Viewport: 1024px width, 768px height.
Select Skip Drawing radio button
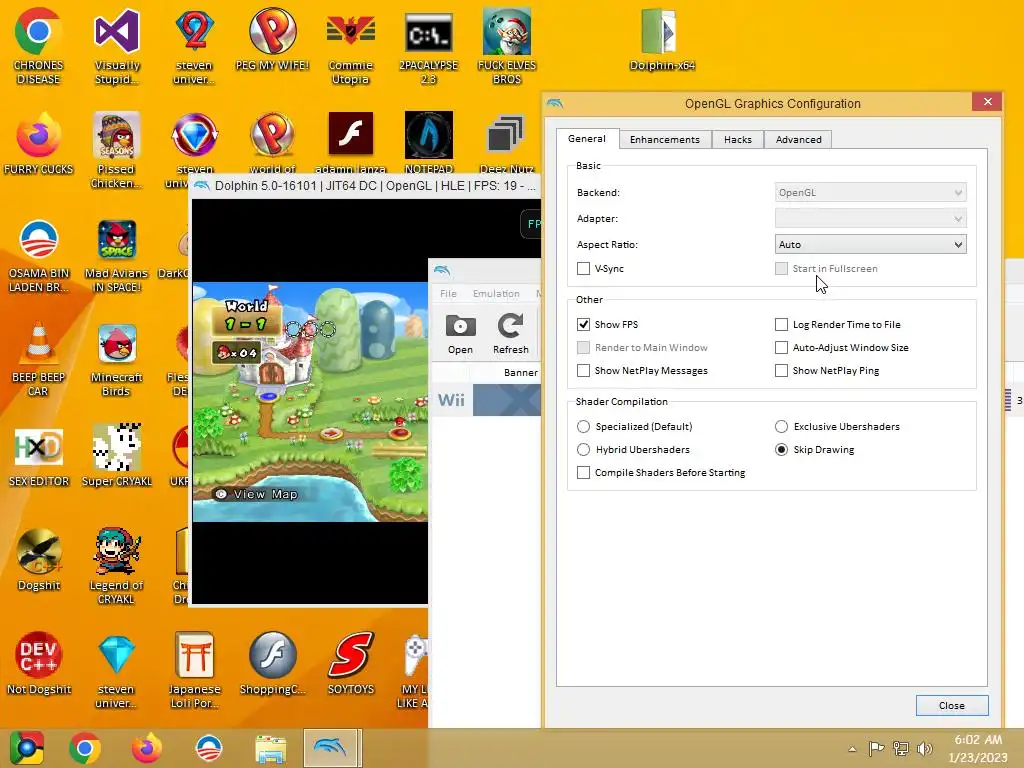point(781,449)
